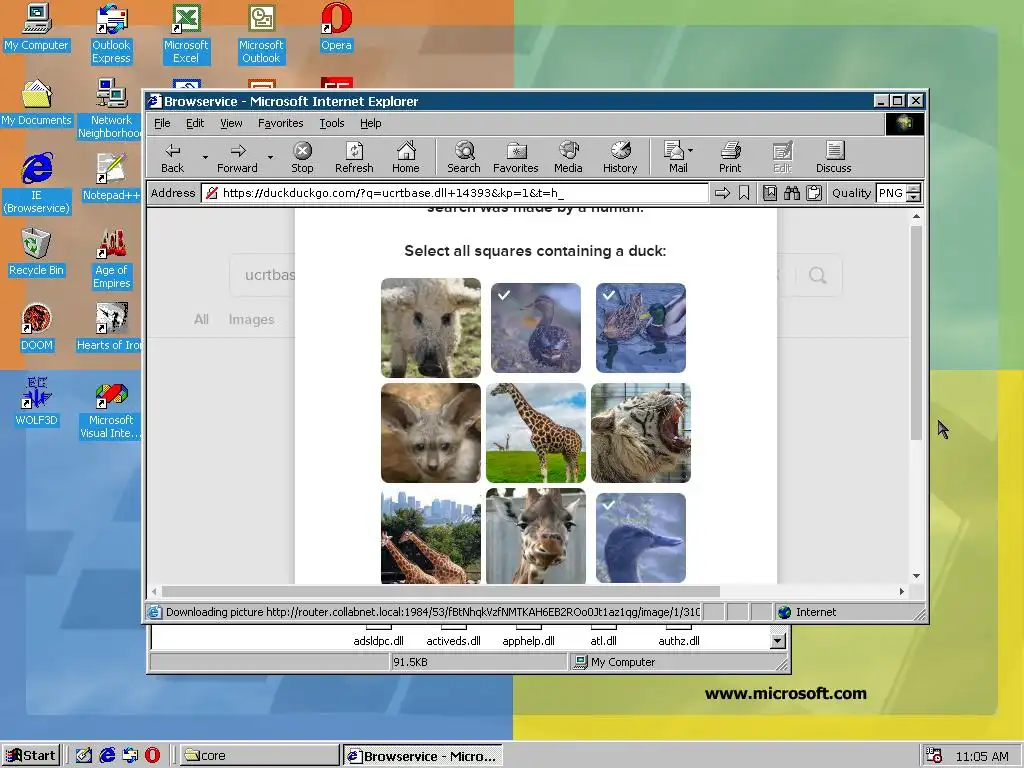Adjust the Quality PNG spinner
The image size is (1024, 768).
[x=914, y=193]
